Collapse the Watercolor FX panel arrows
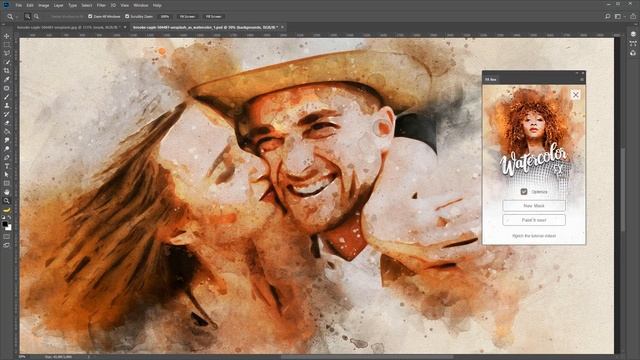The image size is (640, 360). (577, 73)
